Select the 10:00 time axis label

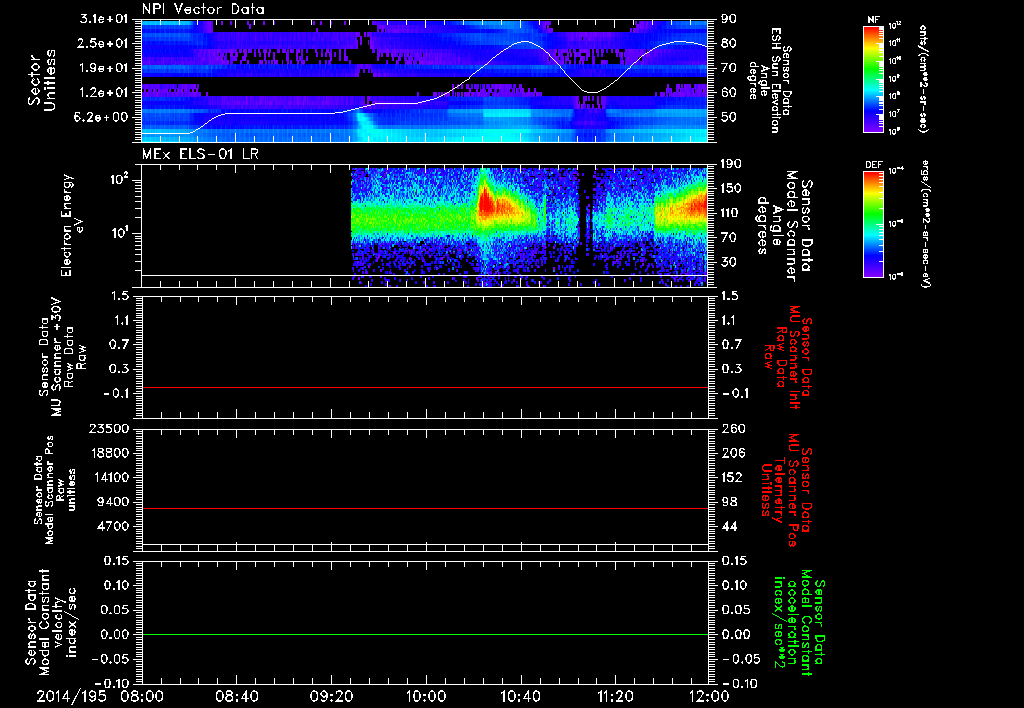tap(426, 696)
